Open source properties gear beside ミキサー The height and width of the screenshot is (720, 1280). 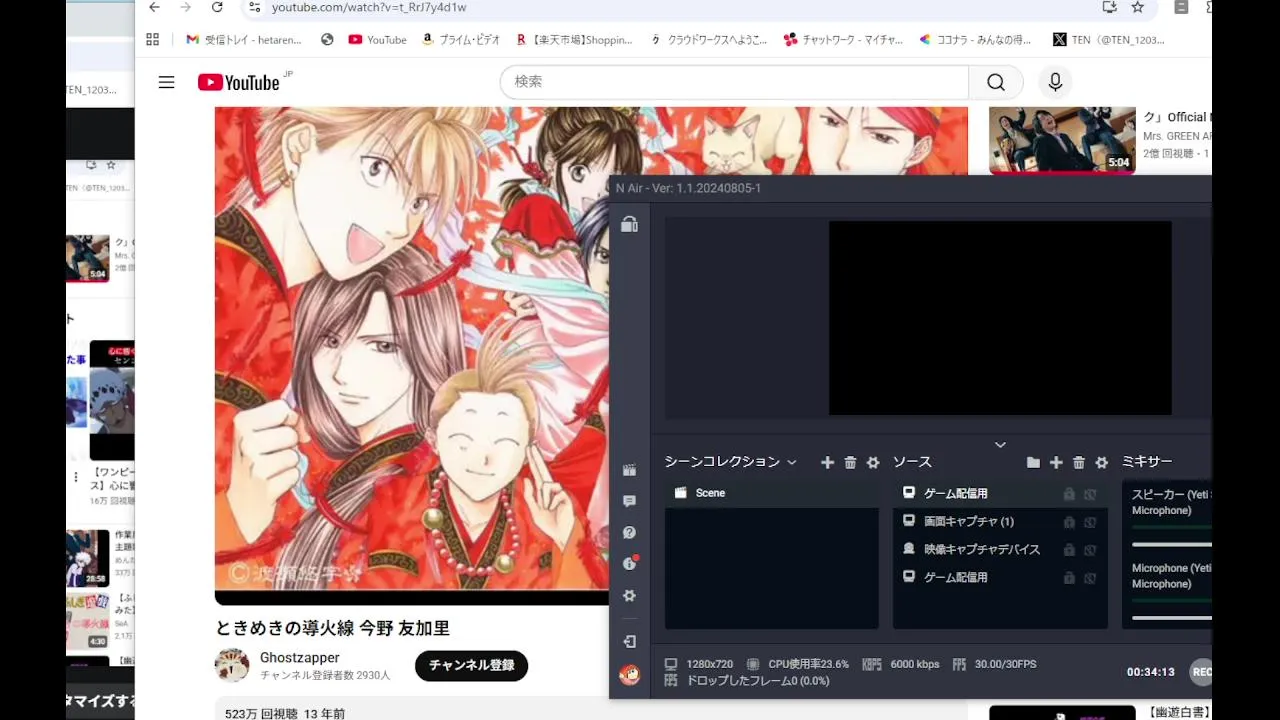pos(1102,462)
